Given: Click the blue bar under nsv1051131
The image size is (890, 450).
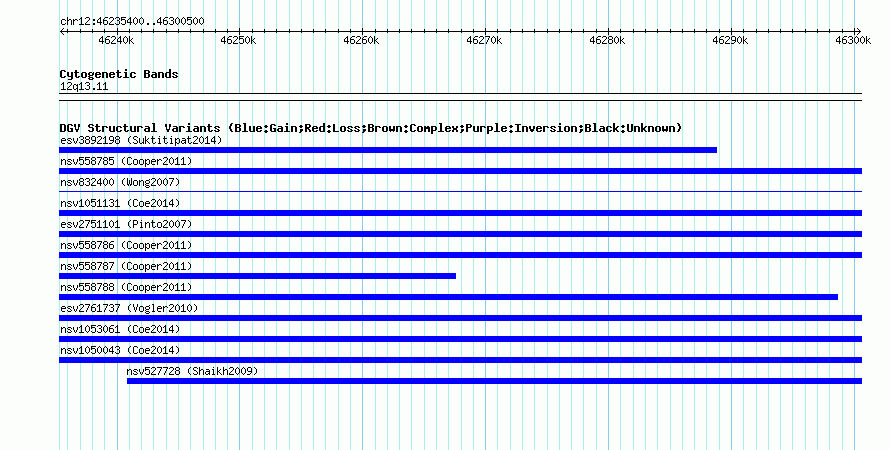Looking at the screenshot, I should click(x=460, y=213).
